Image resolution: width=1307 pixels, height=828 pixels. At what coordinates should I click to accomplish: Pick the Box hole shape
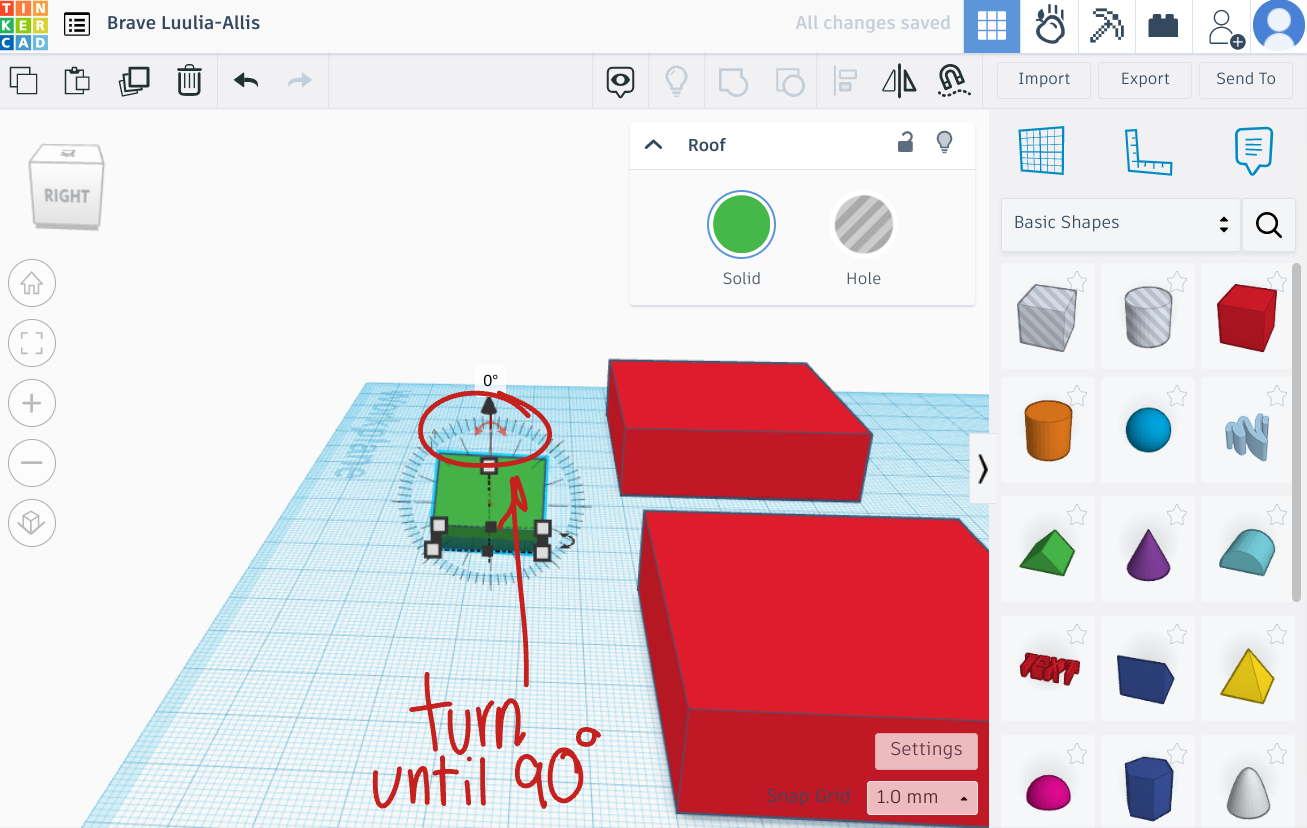pos(1048,318)
